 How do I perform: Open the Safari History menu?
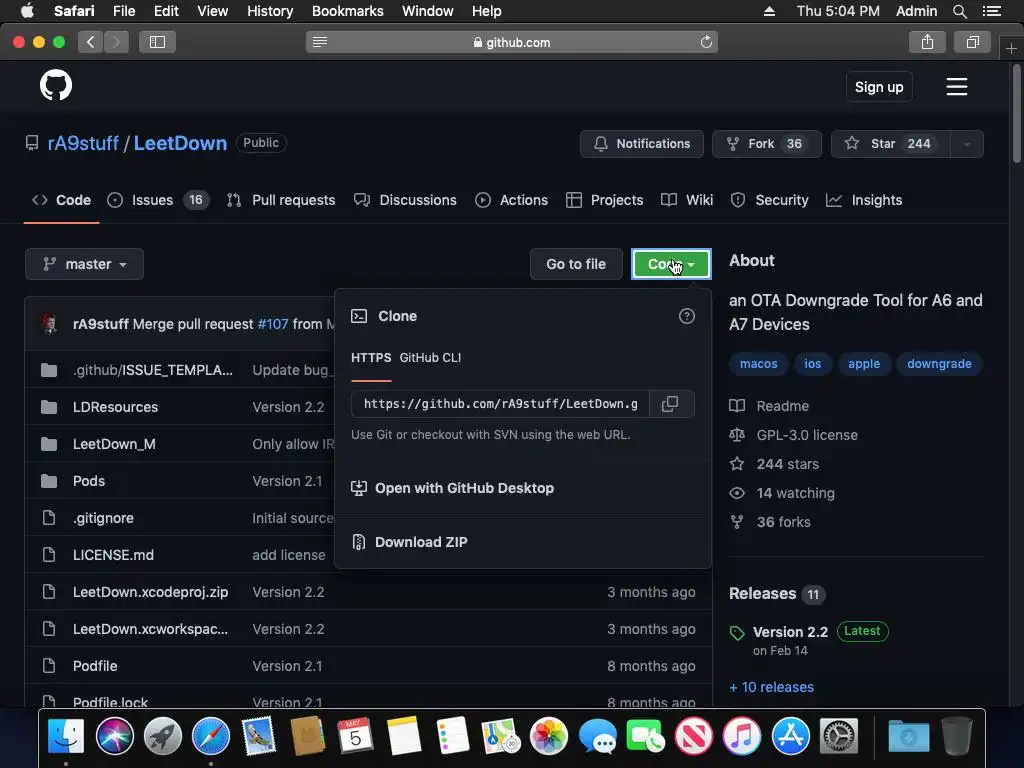point(270,11)
